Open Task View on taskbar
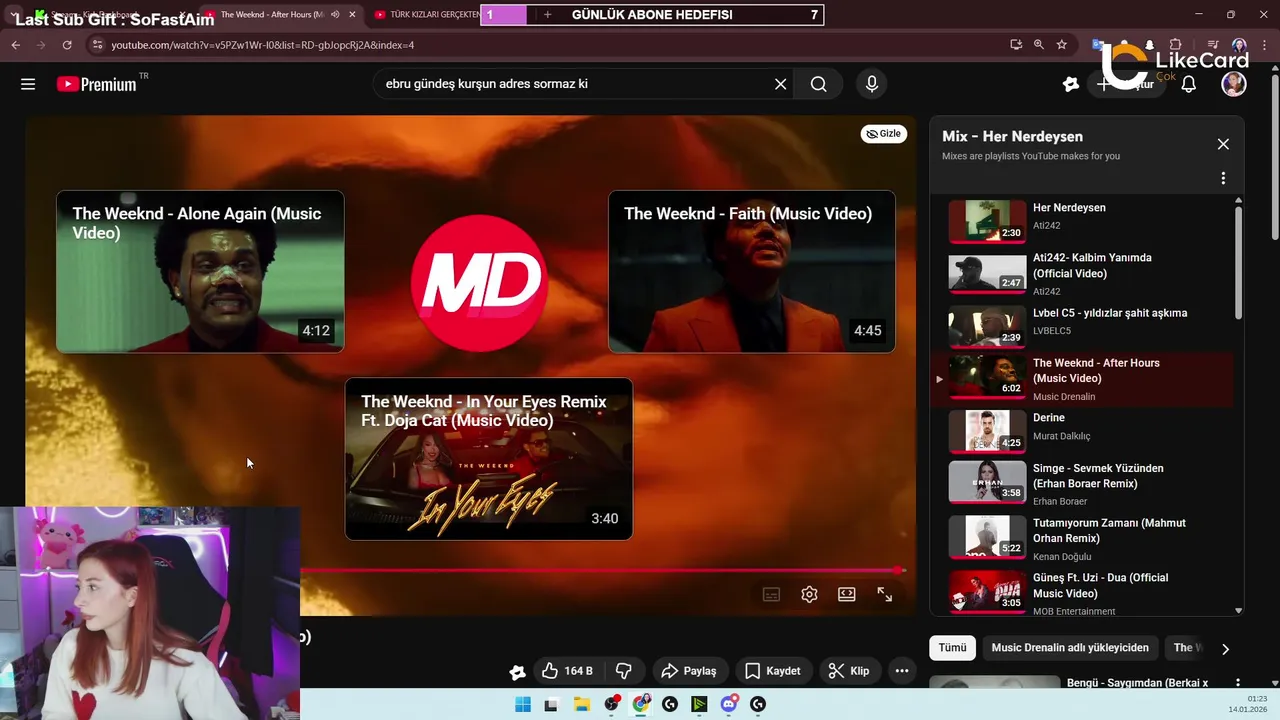 click(x=551, y=704)
